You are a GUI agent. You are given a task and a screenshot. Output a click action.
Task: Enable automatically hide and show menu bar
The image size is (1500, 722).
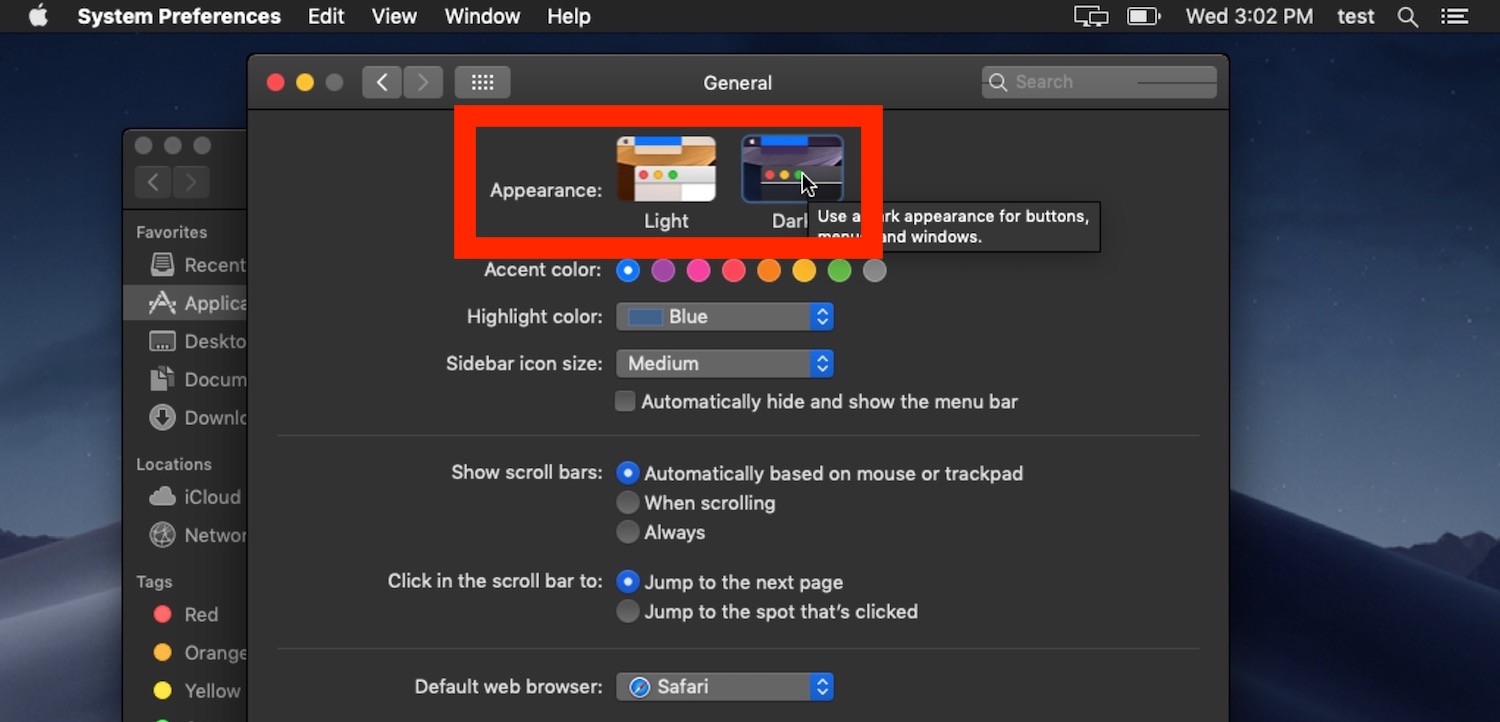[x=626, y=402]
